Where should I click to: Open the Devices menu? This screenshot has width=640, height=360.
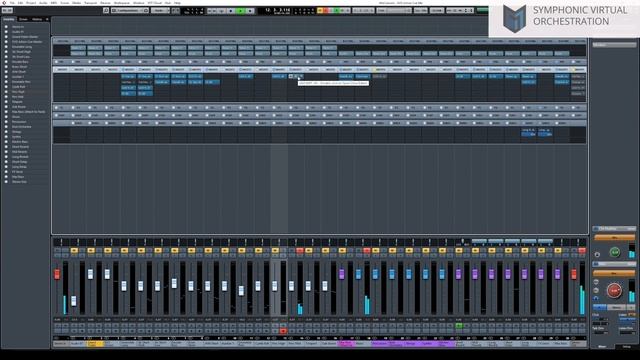click(x=105, y=3)
